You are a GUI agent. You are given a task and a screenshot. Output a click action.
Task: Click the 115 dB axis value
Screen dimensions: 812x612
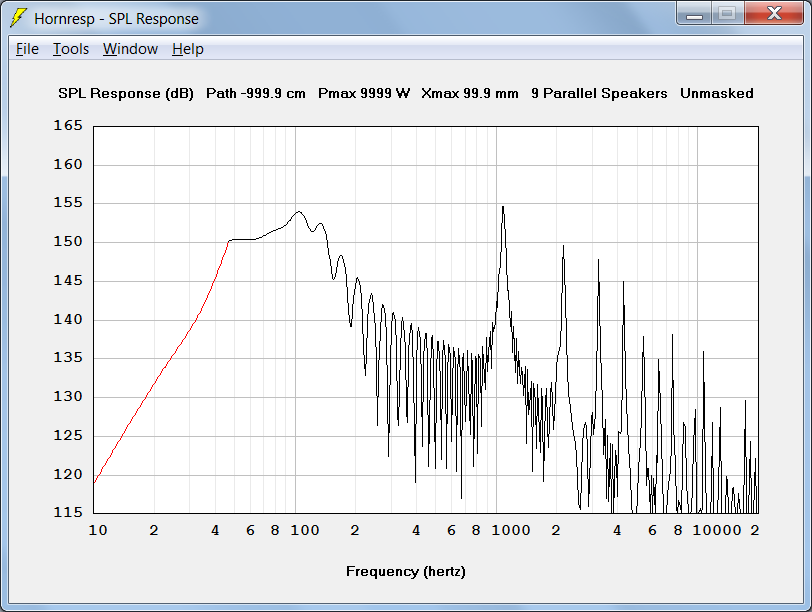68,512
